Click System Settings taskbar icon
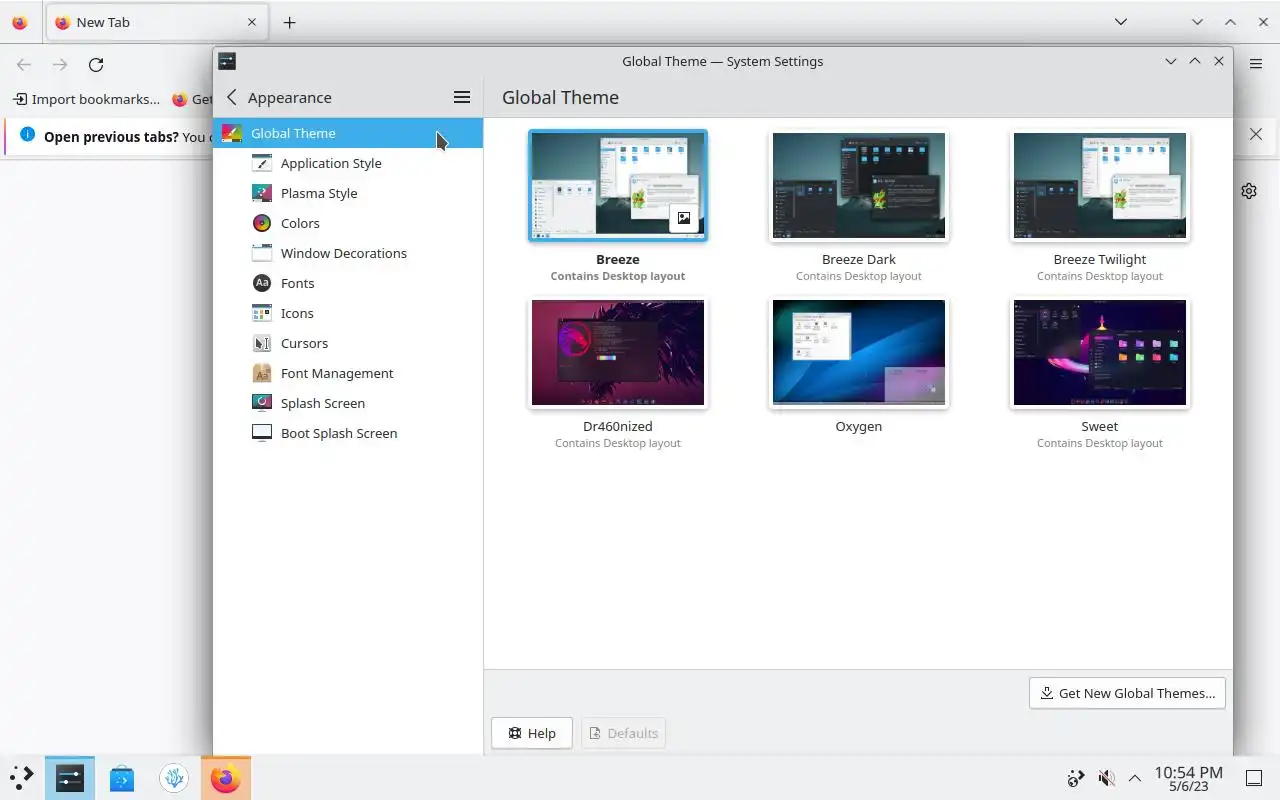Image resolution: width=1280 pixels, height=800 pixels. coord(70,777)
